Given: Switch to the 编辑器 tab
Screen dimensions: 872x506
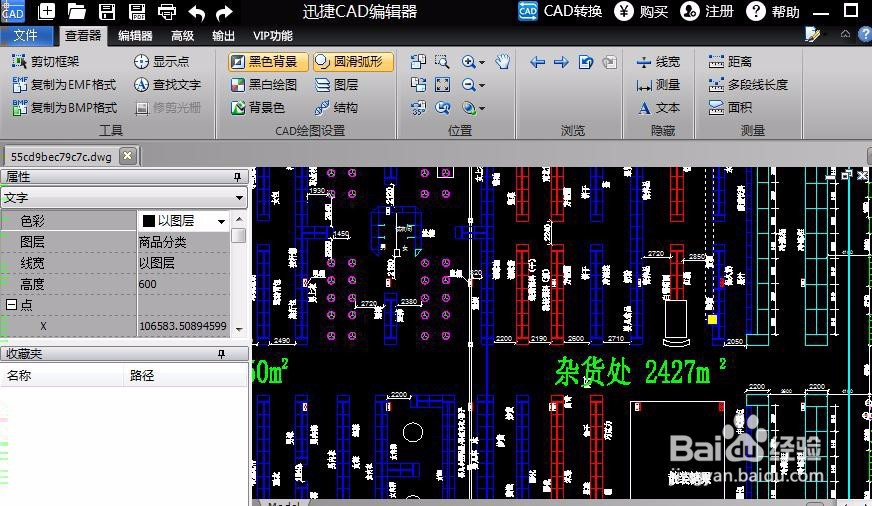Looking at the screenshot, I should (x=135, y=36).
